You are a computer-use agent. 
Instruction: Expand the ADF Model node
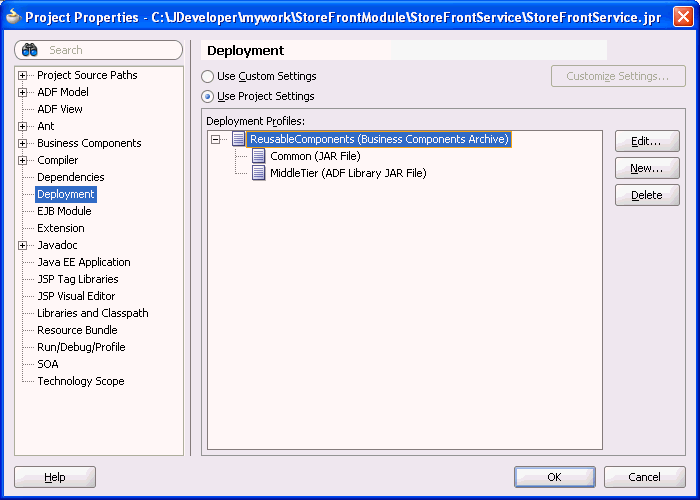pos(22,92)
